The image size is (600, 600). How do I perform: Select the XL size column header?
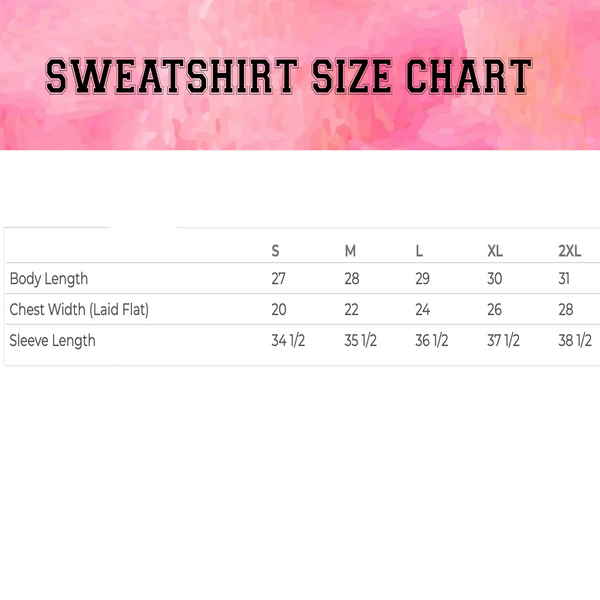[495, 250]
